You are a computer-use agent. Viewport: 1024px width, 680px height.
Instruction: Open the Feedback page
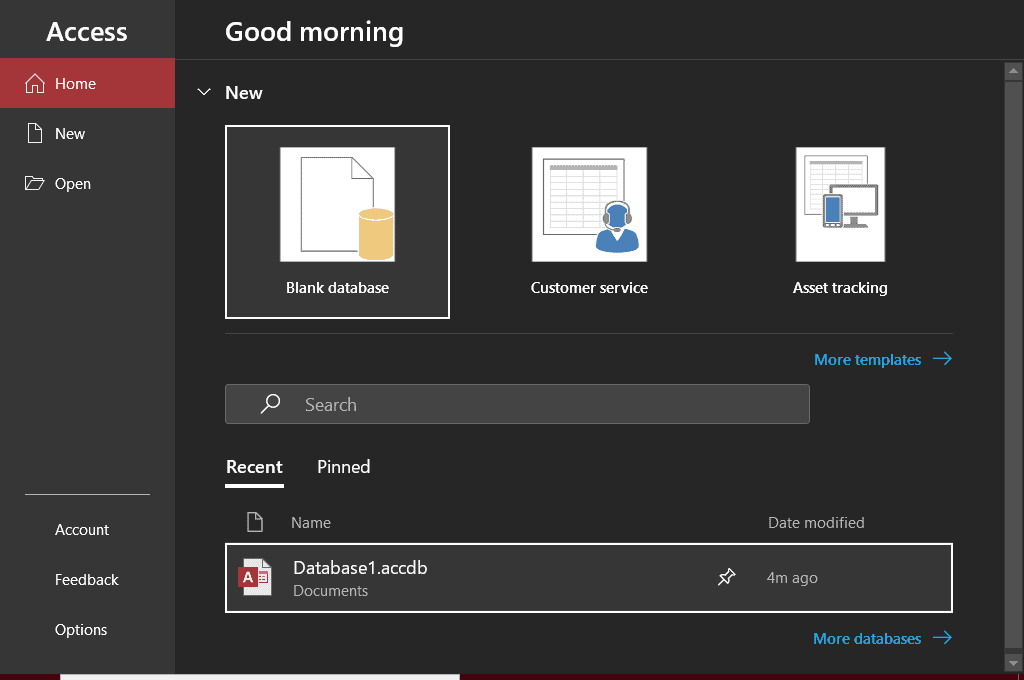(87, 580)
